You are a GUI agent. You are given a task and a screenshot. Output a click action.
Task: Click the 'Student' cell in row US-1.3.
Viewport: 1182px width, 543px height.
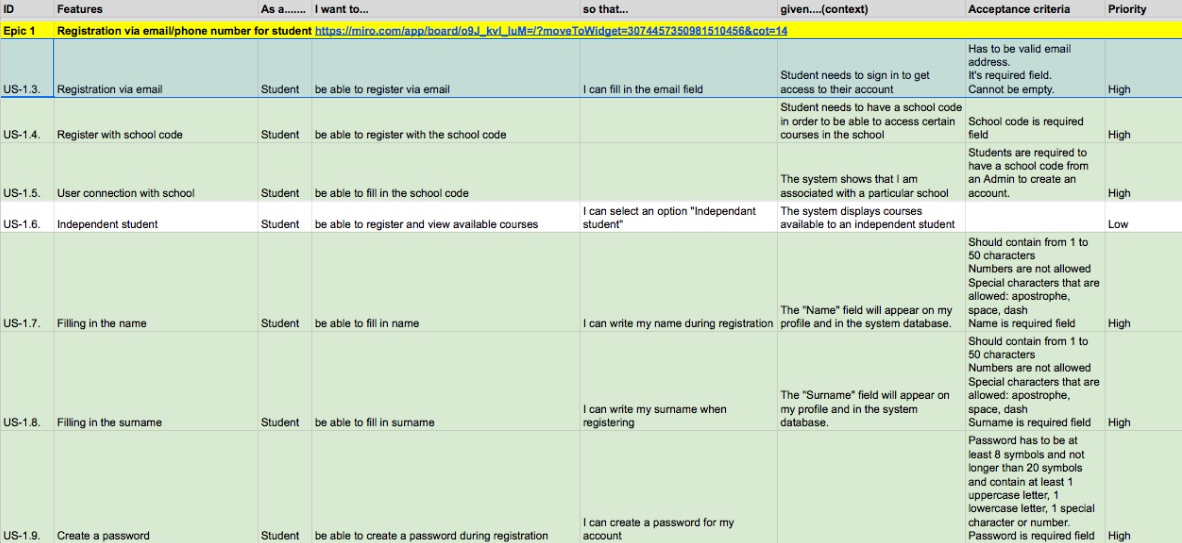pos(285,69)
